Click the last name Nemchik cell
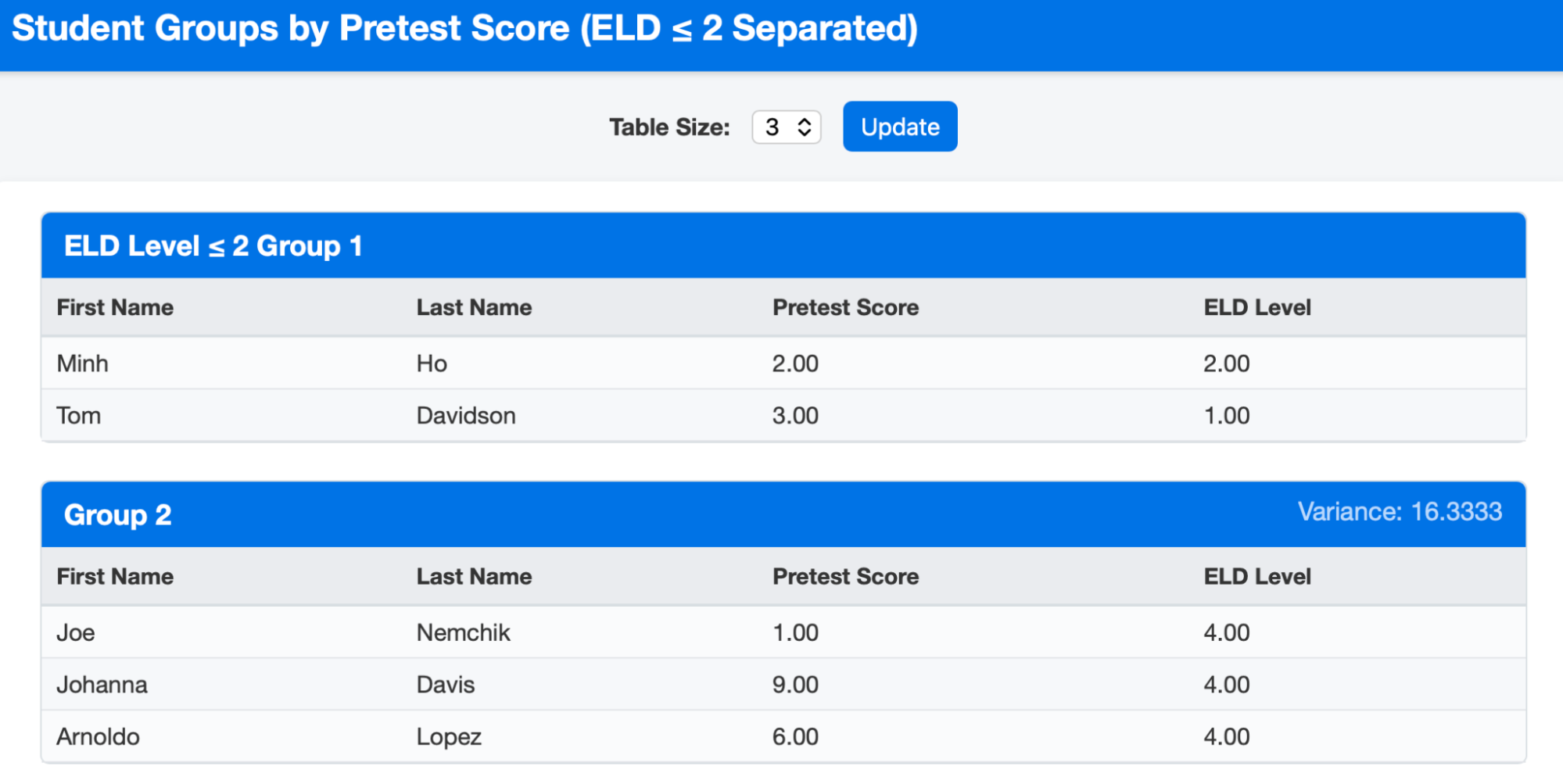This screenshot has width=1563, height=784. coord(463,632)
